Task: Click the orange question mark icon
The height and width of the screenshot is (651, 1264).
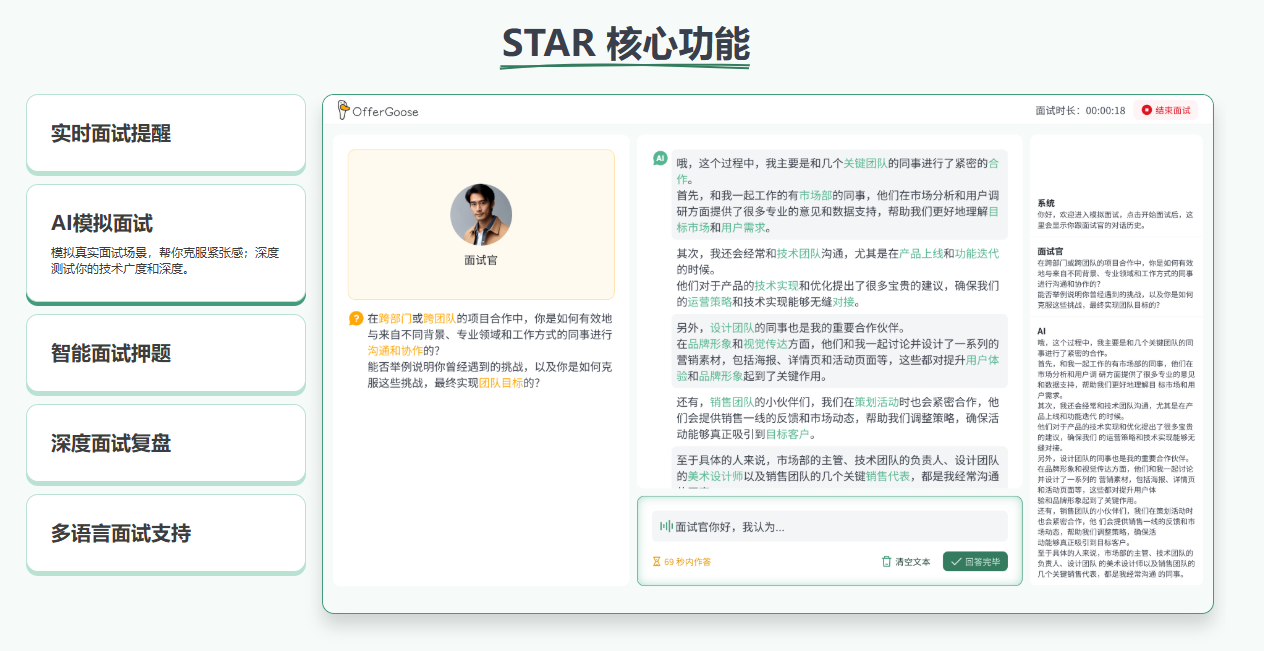Action: point(356,319)
